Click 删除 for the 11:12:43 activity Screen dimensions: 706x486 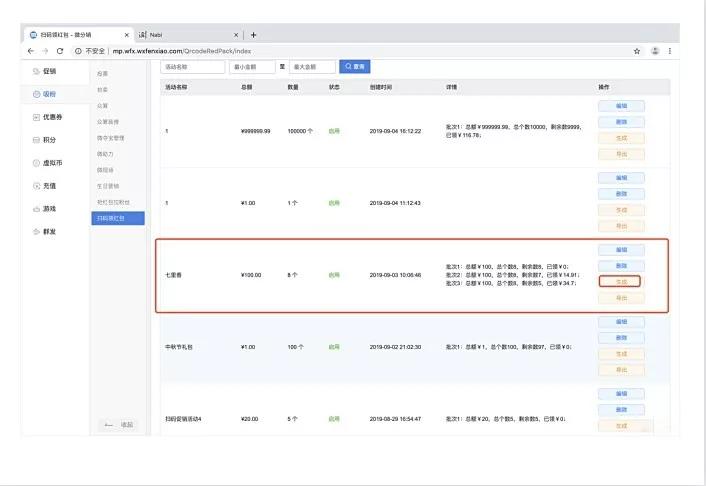coord(621,194)
